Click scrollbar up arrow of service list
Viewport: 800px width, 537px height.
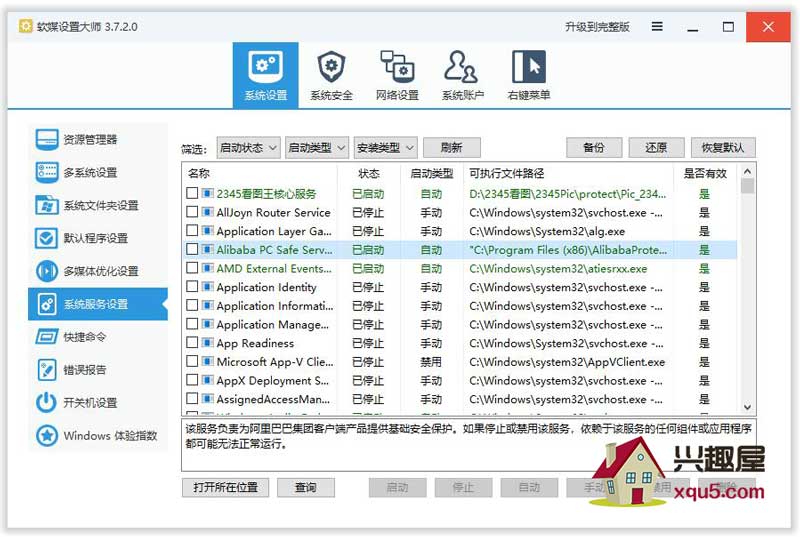click(x=747, y=171)
